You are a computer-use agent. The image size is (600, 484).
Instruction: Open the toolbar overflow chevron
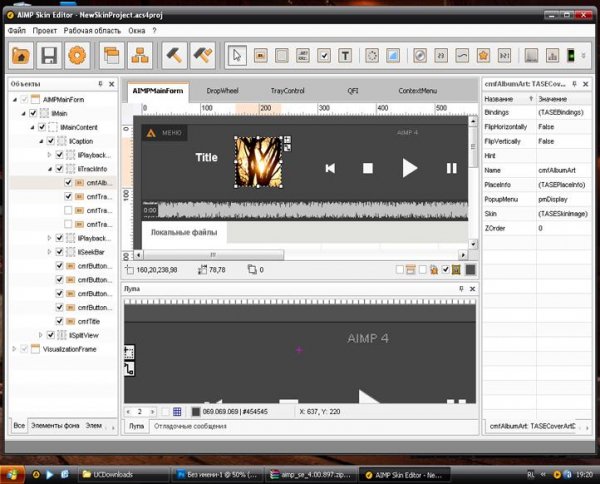click(584, 56)
